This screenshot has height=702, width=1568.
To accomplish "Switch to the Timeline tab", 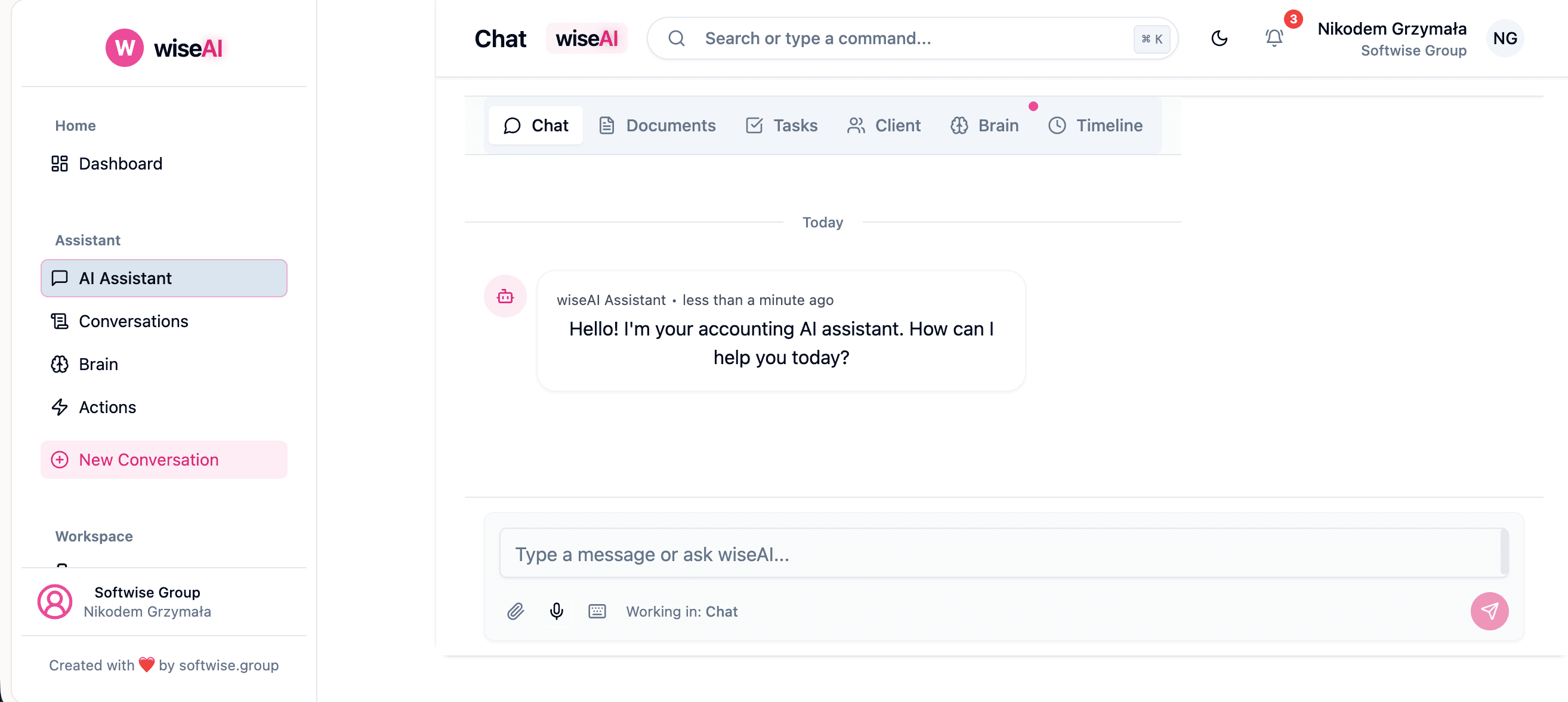I will (x=1095, y=125).
